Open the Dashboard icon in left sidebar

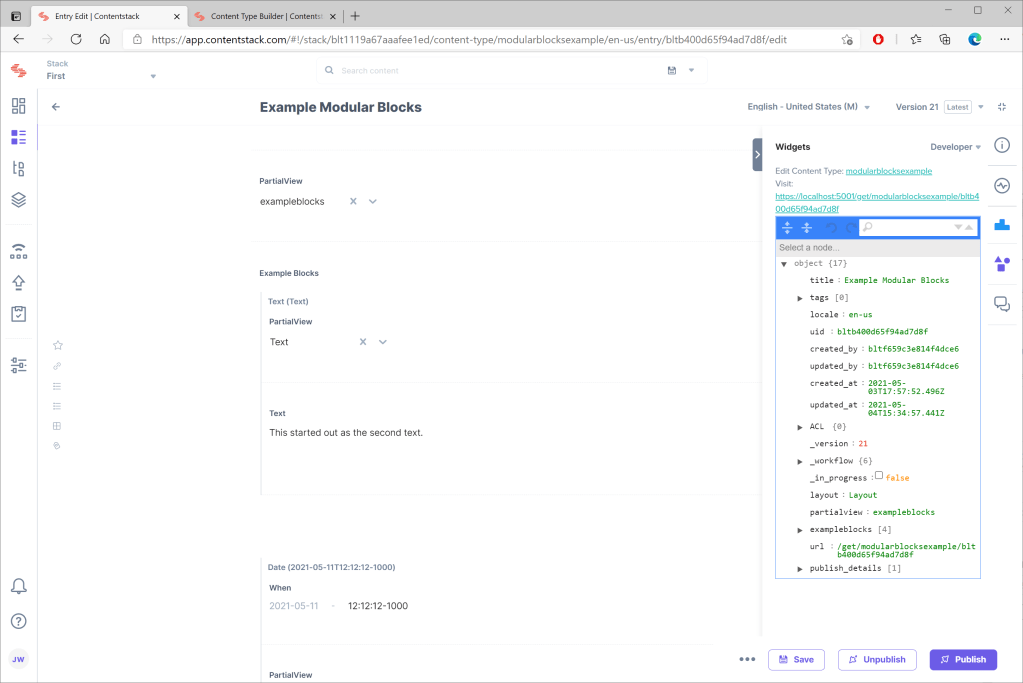(18, 106)
